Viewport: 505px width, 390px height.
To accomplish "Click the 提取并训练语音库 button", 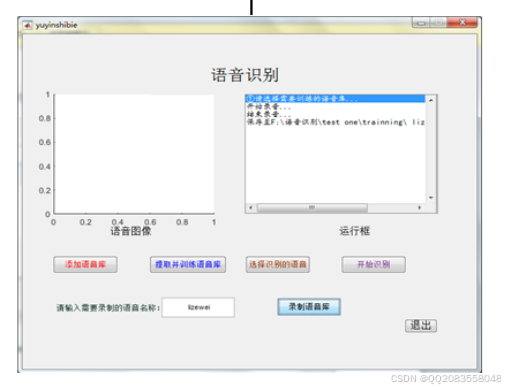I will (x=188, y=264).
